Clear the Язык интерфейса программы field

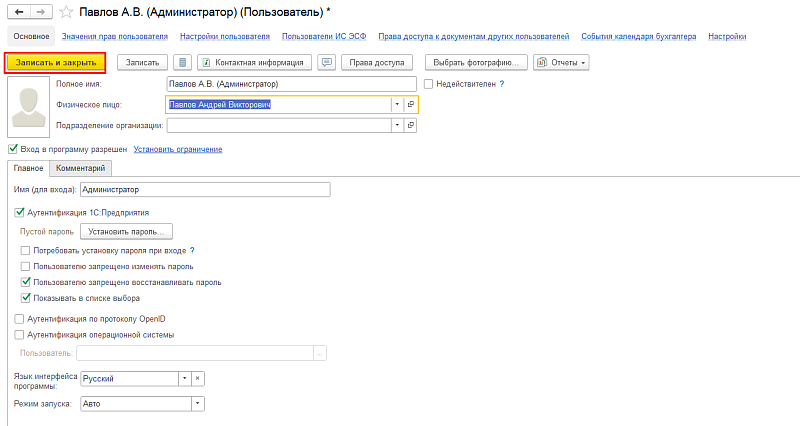197,379
